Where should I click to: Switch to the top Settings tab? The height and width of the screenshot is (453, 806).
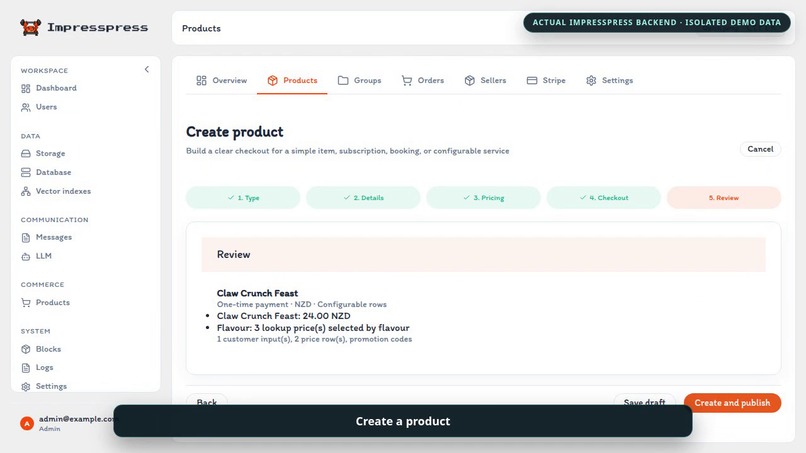click(x=610, y=80)
